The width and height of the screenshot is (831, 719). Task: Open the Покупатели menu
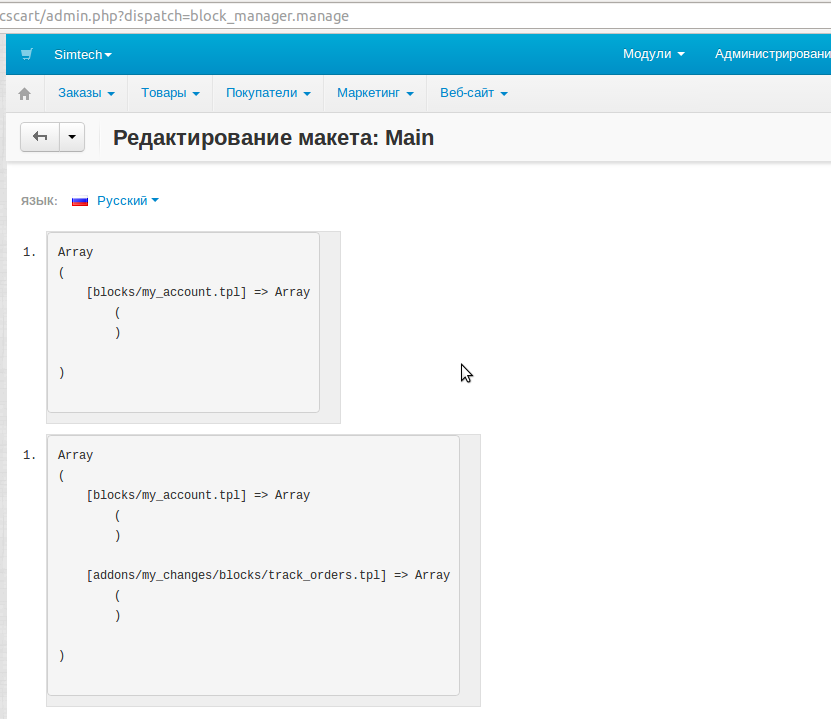267,93
